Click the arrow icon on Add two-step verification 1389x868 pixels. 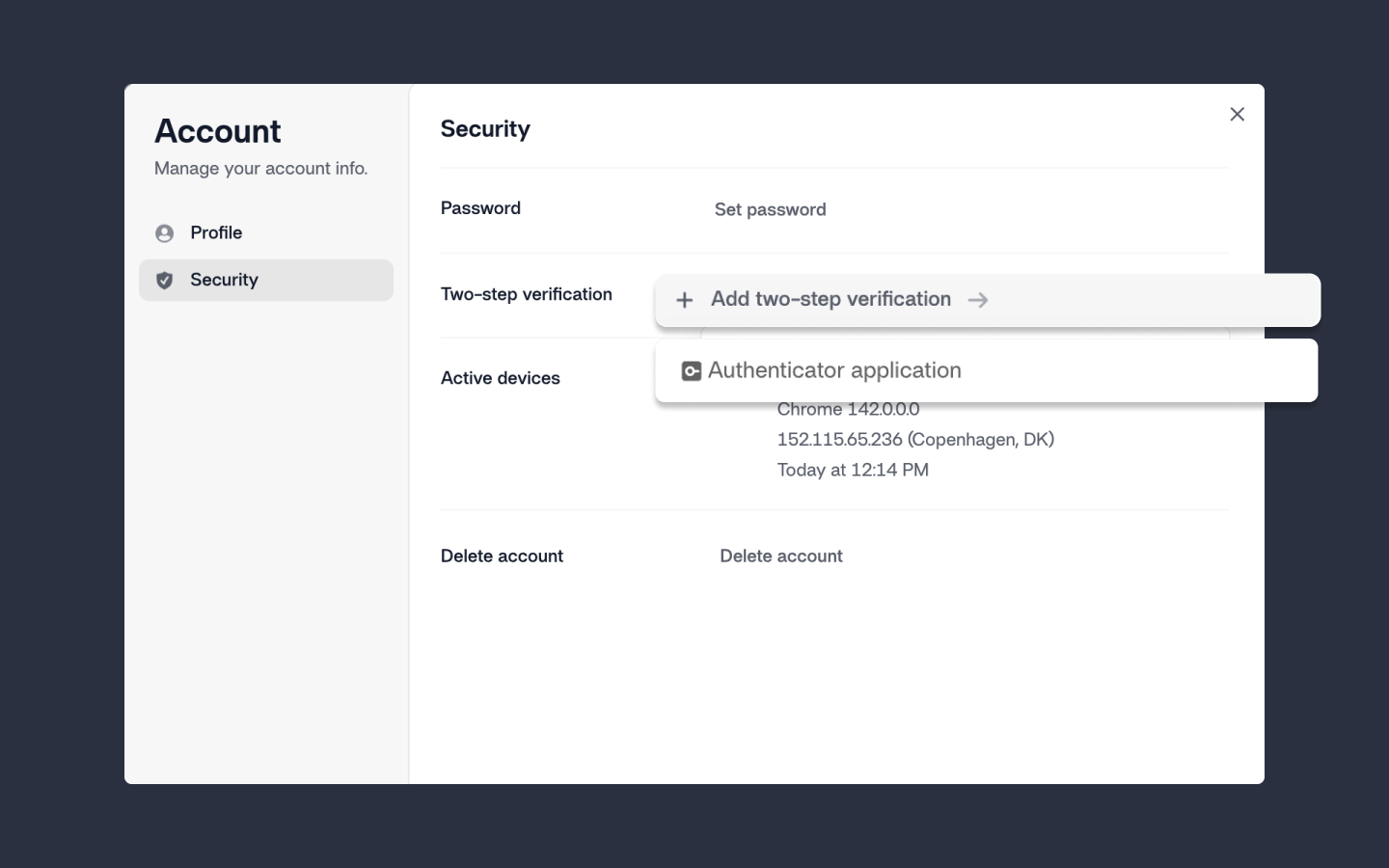pyautogui.click(x=978, y=300)
